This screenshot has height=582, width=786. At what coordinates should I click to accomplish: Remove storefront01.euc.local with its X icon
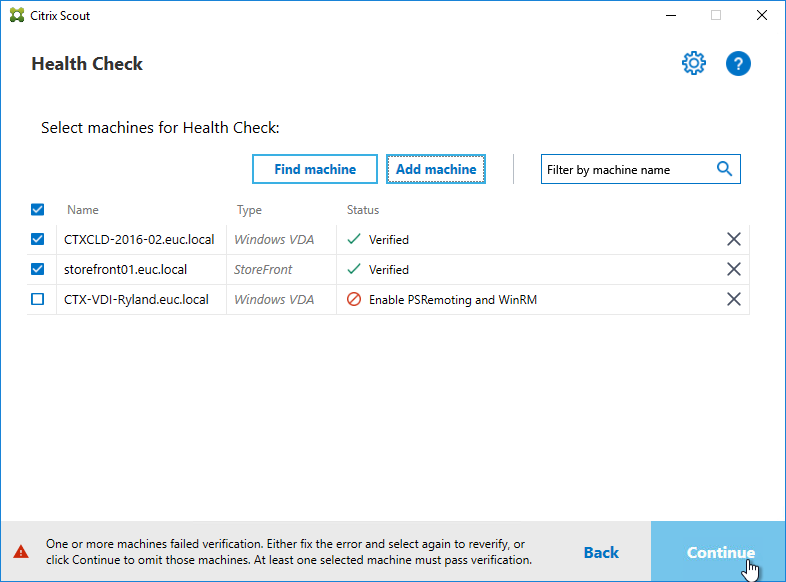coord(733,269)
